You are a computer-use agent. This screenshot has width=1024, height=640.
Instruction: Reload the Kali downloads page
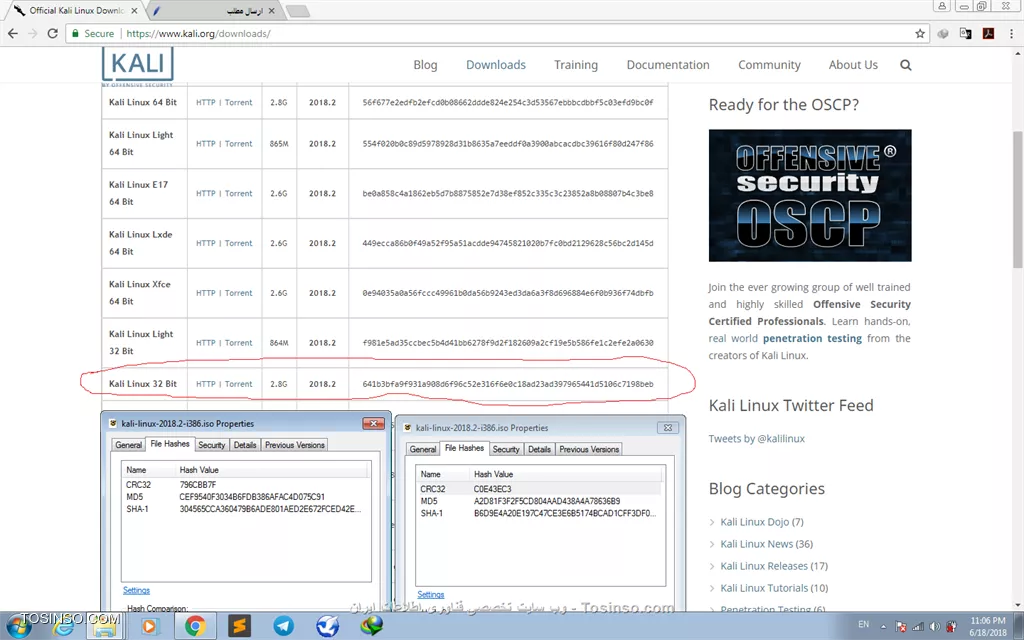(x=53, y=33)
